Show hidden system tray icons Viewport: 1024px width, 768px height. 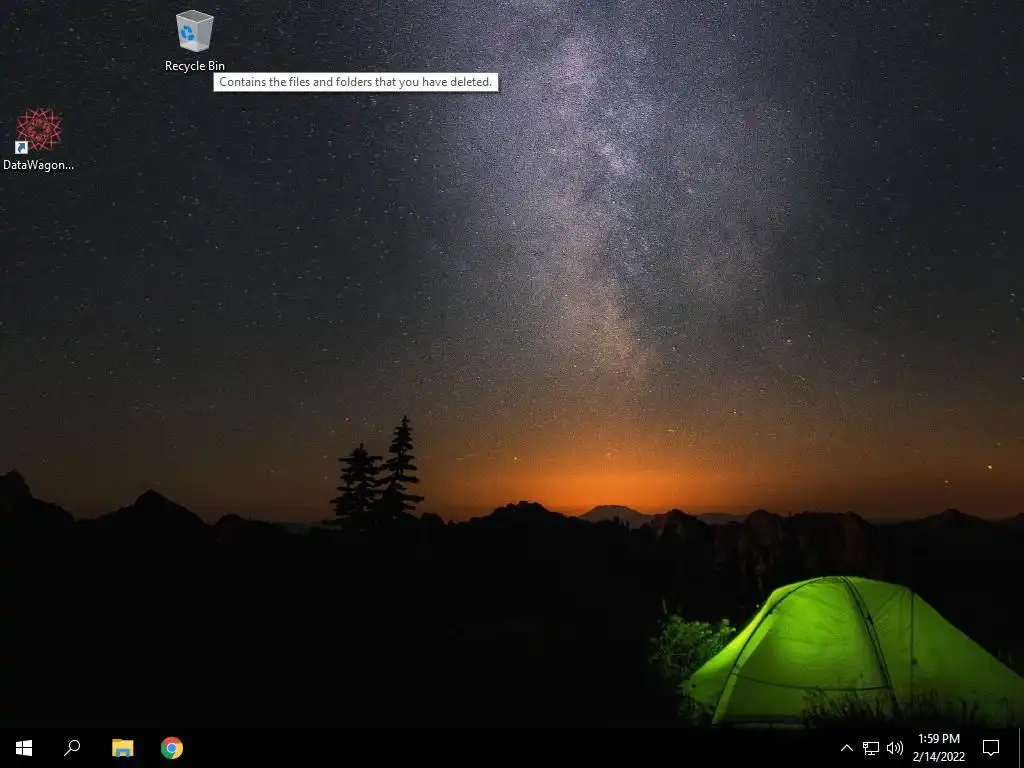coord(846,748)
